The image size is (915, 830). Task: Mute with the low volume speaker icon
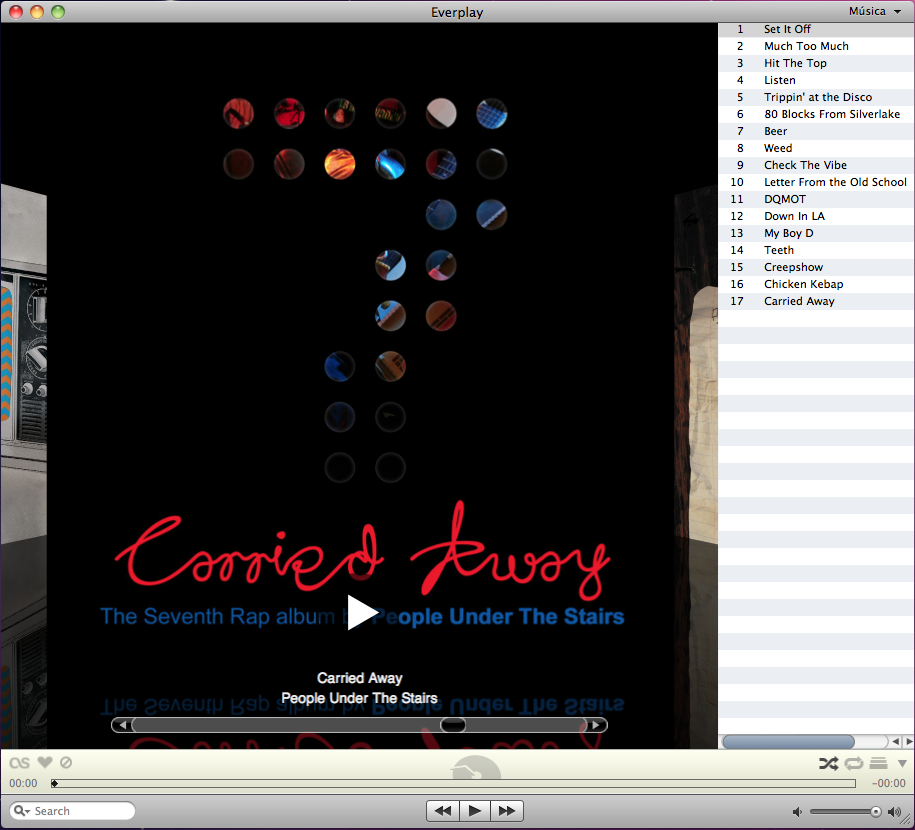[x=797, y=811]
